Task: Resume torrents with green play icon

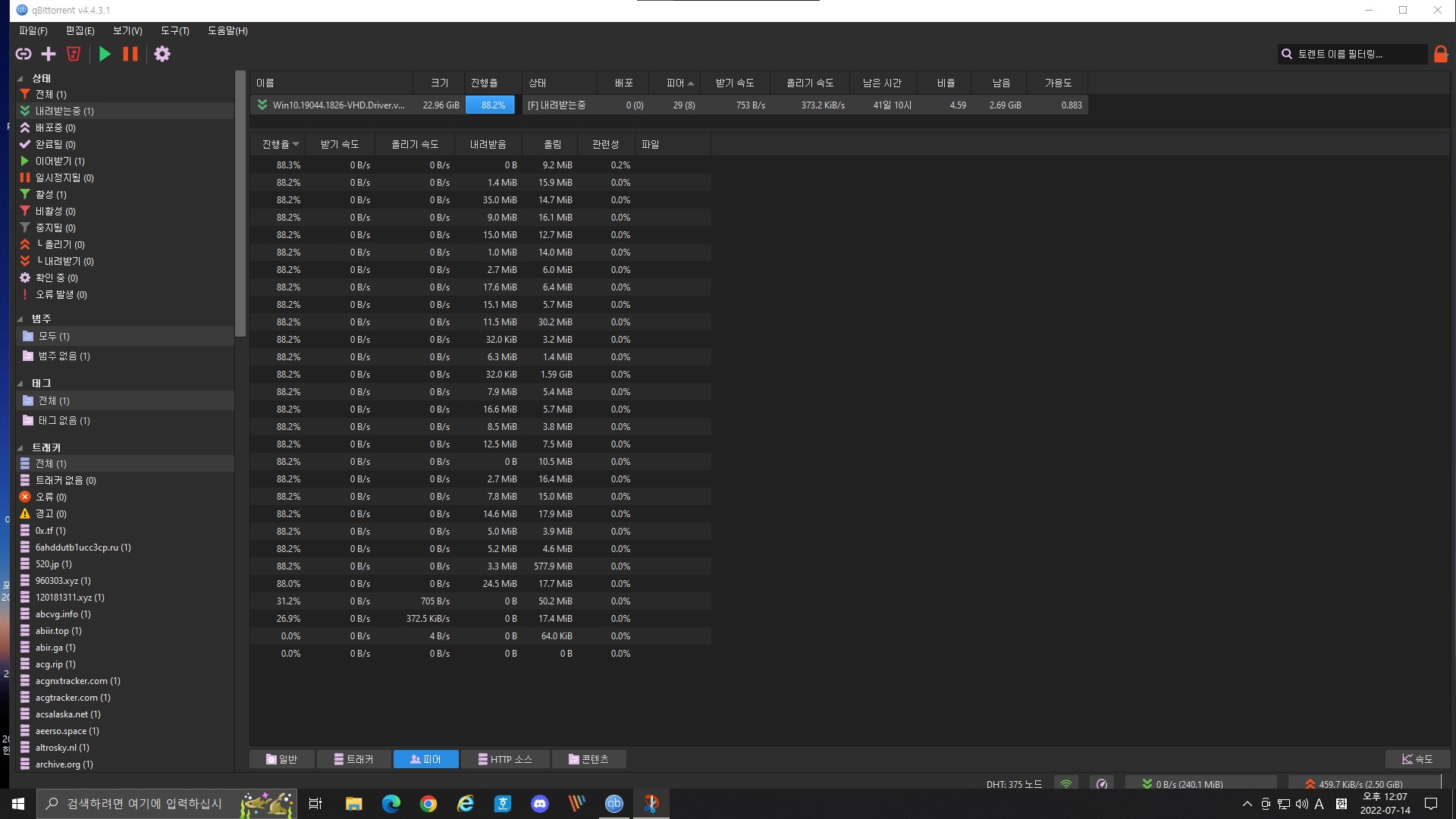Action: pos(105,54)
